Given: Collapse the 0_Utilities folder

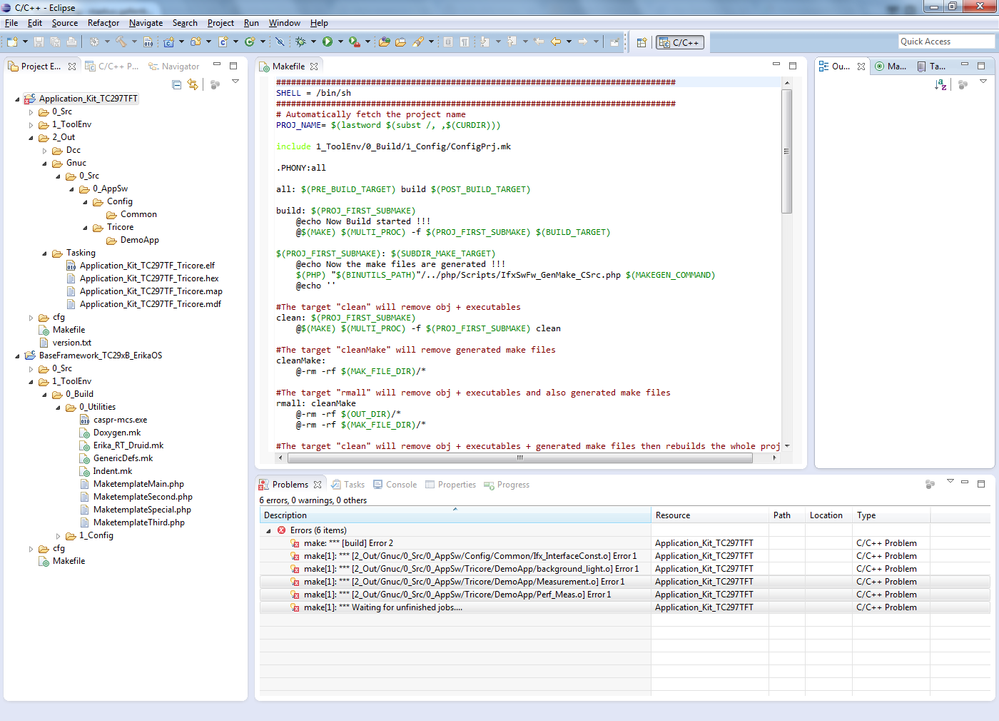Looking at the screenshot, I should [58, 408].
